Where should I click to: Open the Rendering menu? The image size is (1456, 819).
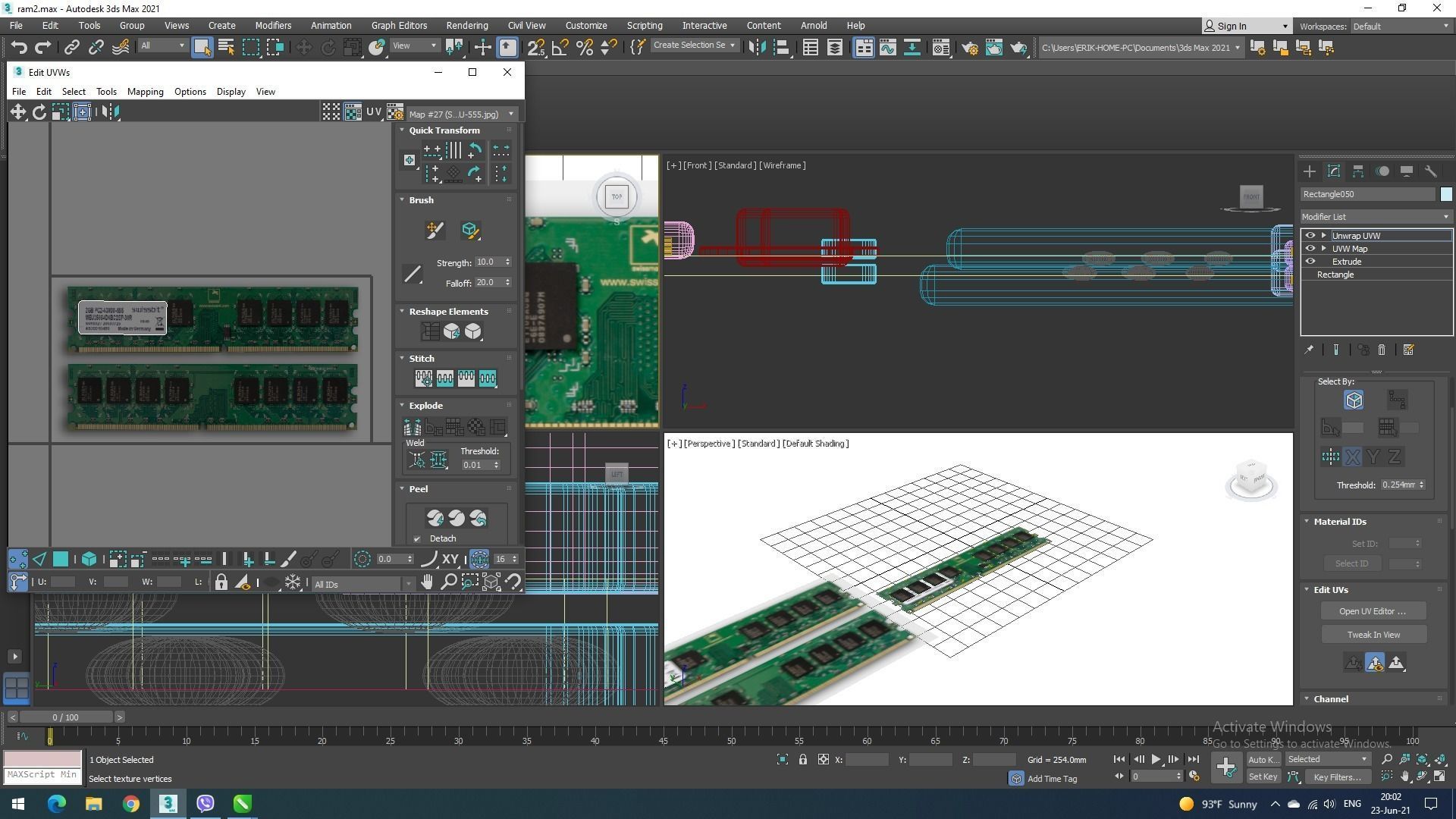click(466, 26)
